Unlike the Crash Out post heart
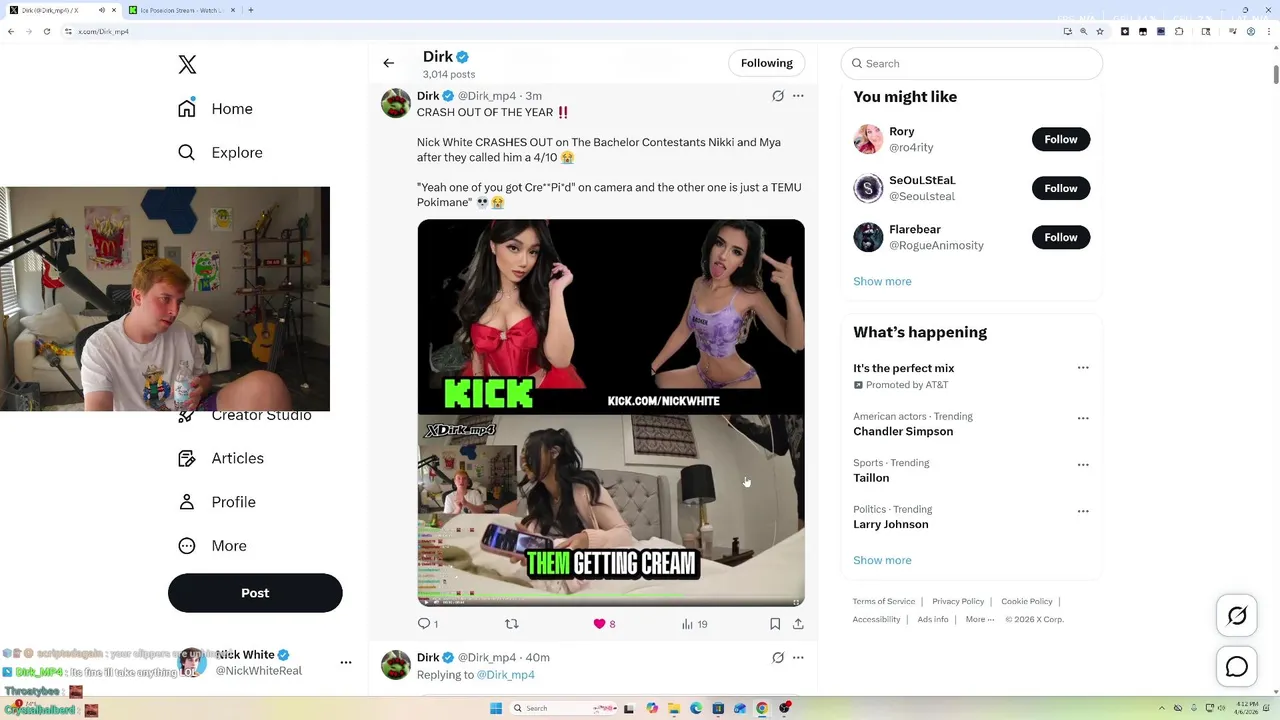This screenshot has height=720, width=1280. 600,624
